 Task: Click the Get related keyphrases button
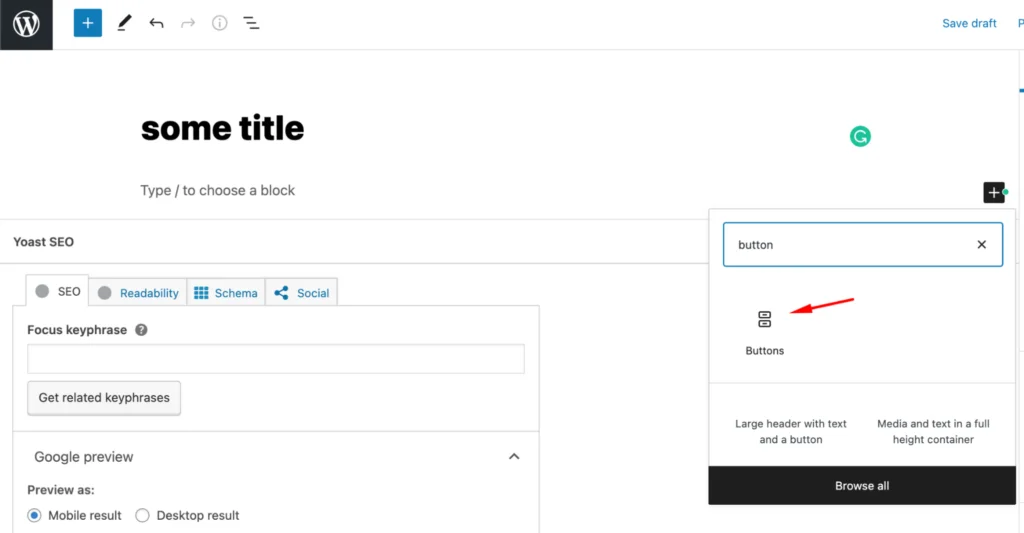tap(104, 398)
